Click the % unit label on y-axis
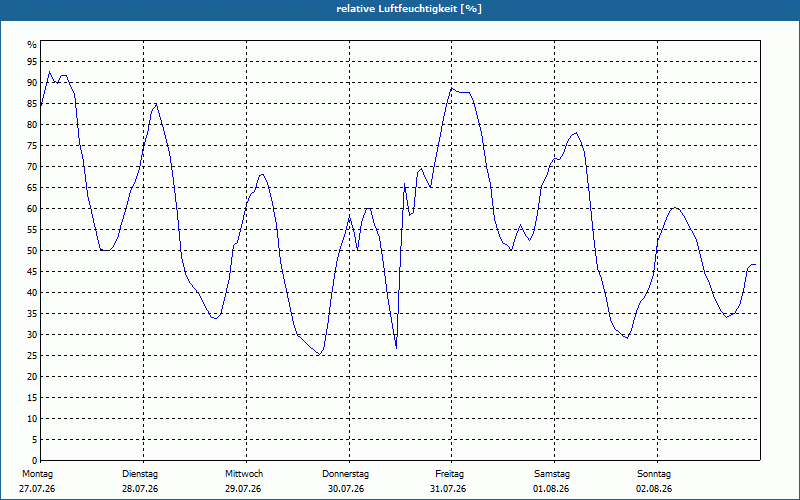This screenshot has width=800, height=500. [32, 45]
